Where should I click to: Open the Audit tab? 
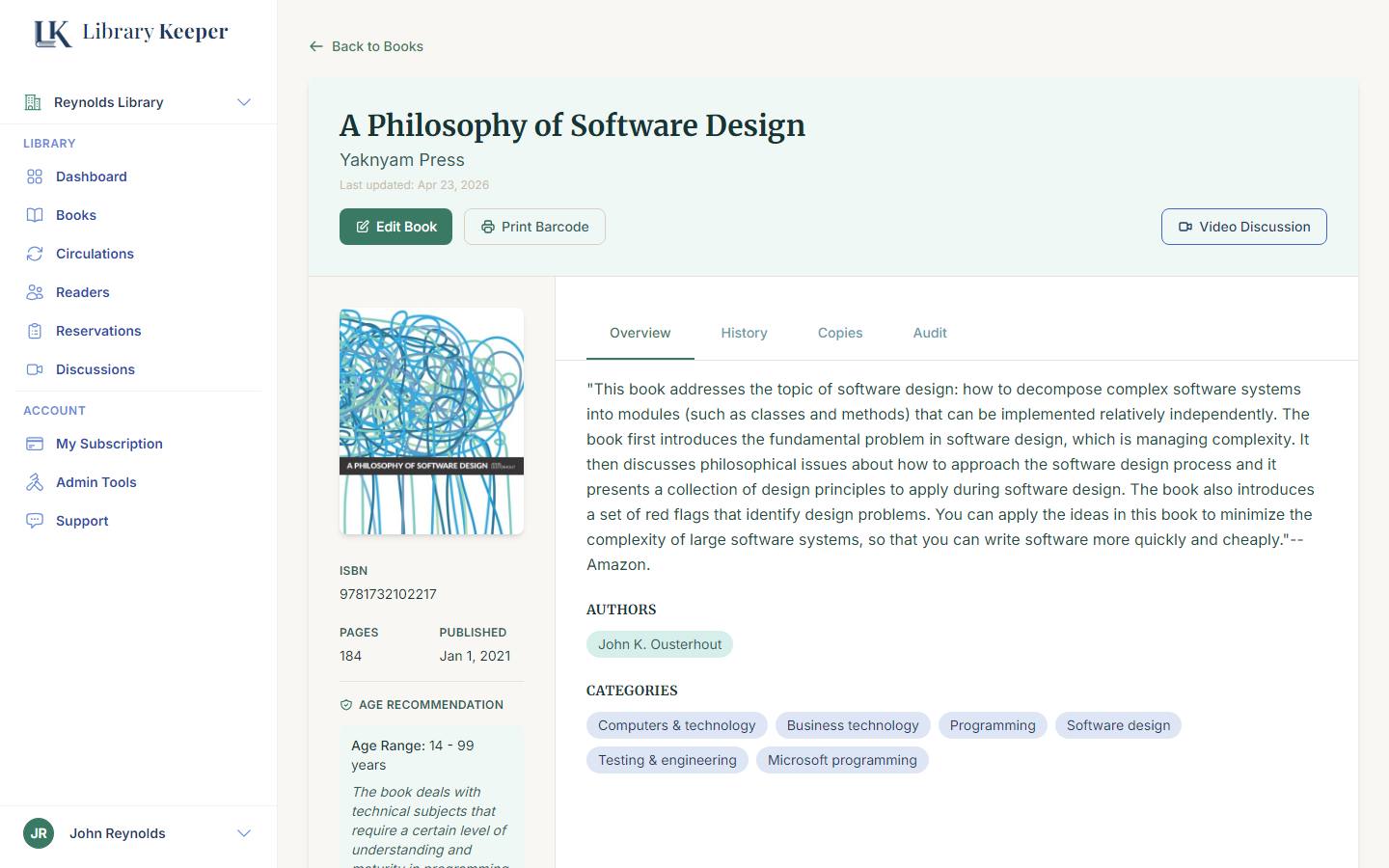coord(930,333)
